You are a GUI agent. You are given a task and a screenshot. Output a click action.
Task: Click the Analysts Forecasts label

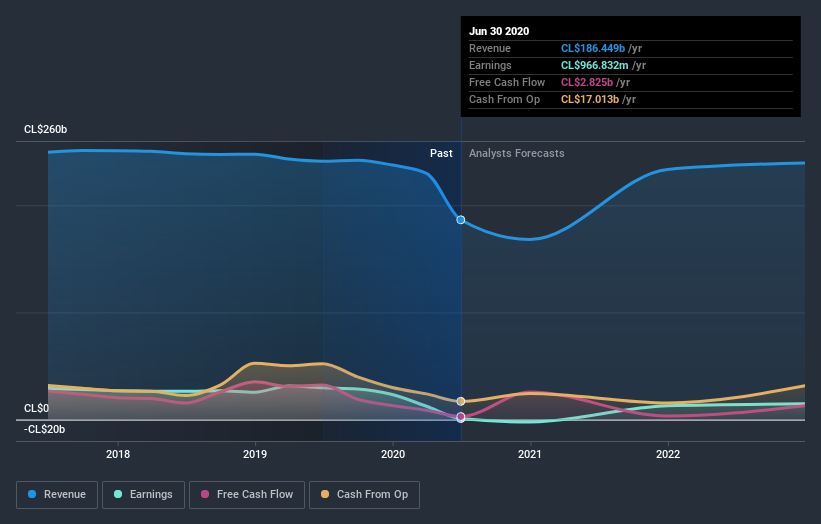[x=517, y=153]
